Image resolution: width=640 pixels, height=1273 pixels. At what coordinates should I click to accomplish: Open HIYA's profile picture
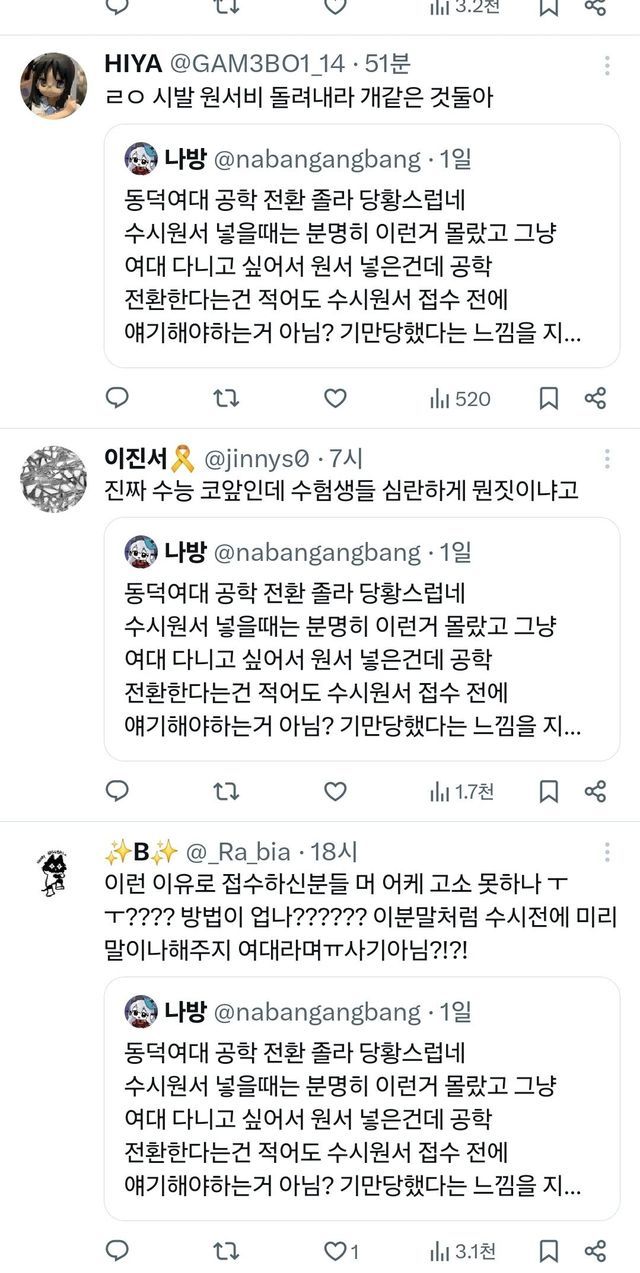53,85
